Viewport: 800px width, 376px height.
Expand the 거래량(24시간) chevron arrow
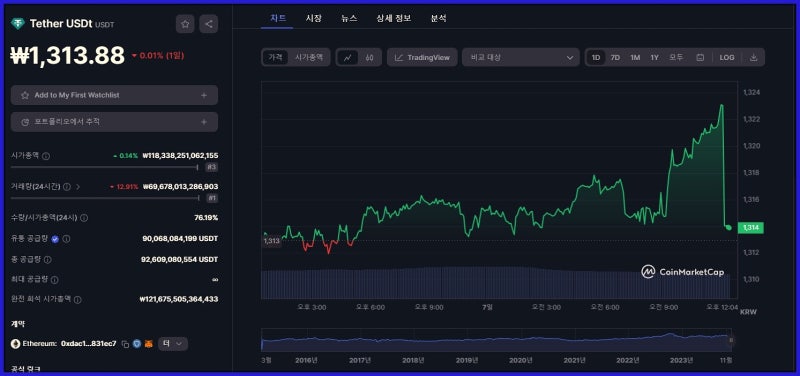pos(78,187)
